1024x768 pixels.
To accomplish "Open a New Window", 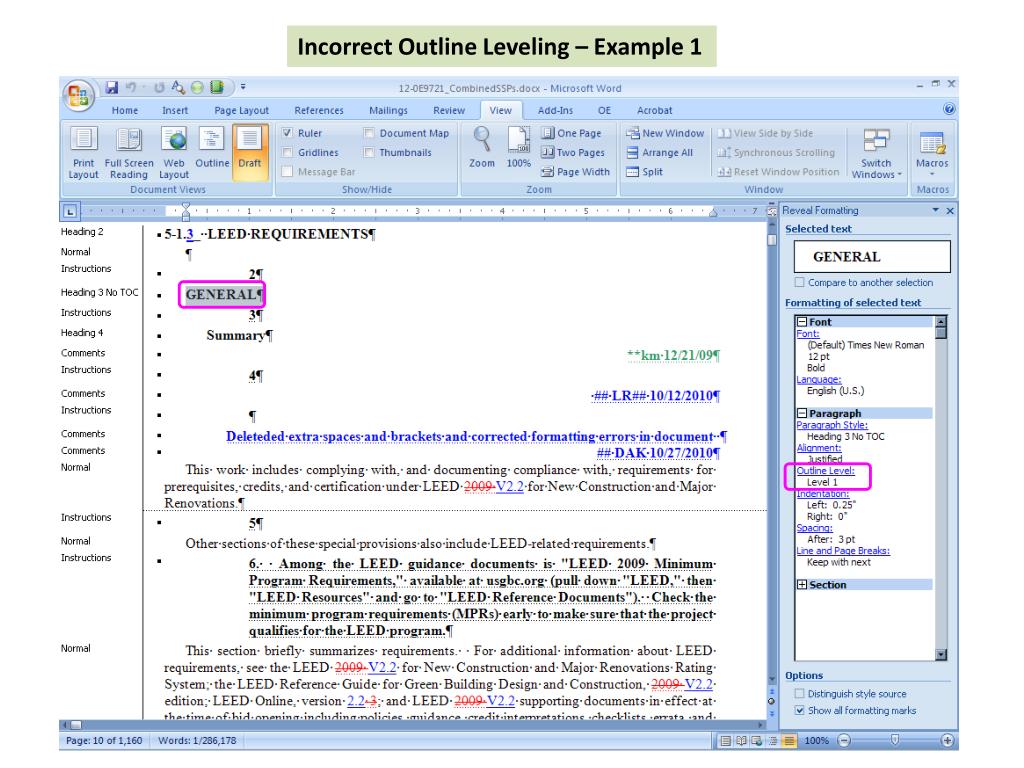I will click(x=665, y=133).
